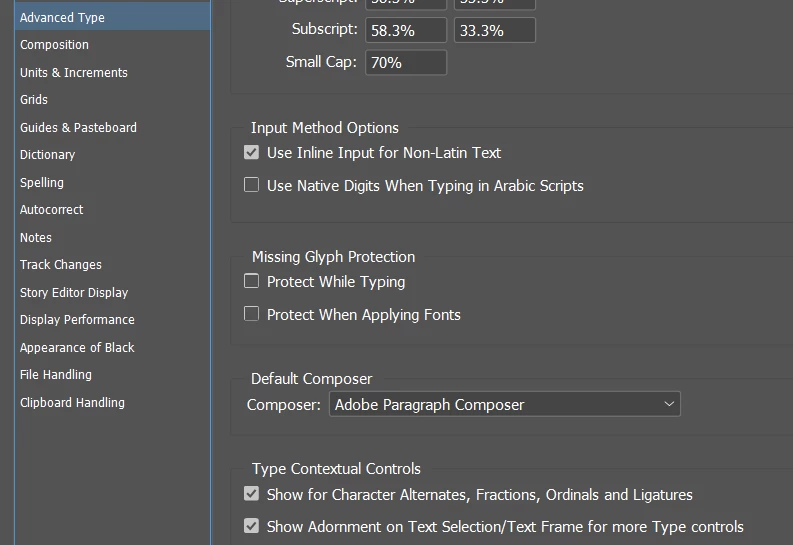Enable Use Native Digits in Arabic Scripts
Viewport: 793px width, 545px height.
coord(251,185)
